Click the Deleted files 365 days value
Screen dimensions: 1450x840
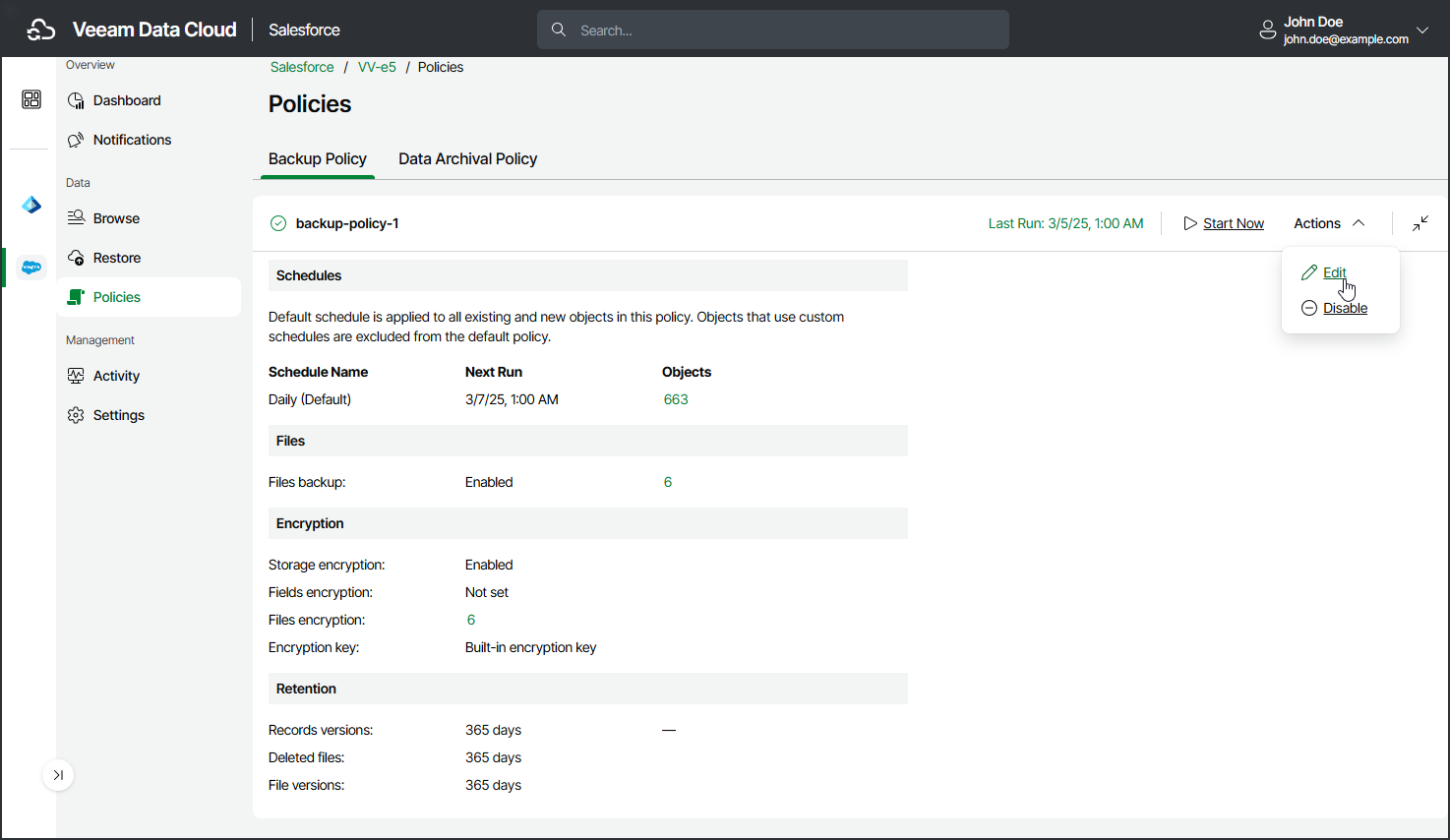click(x=493, y=757)
